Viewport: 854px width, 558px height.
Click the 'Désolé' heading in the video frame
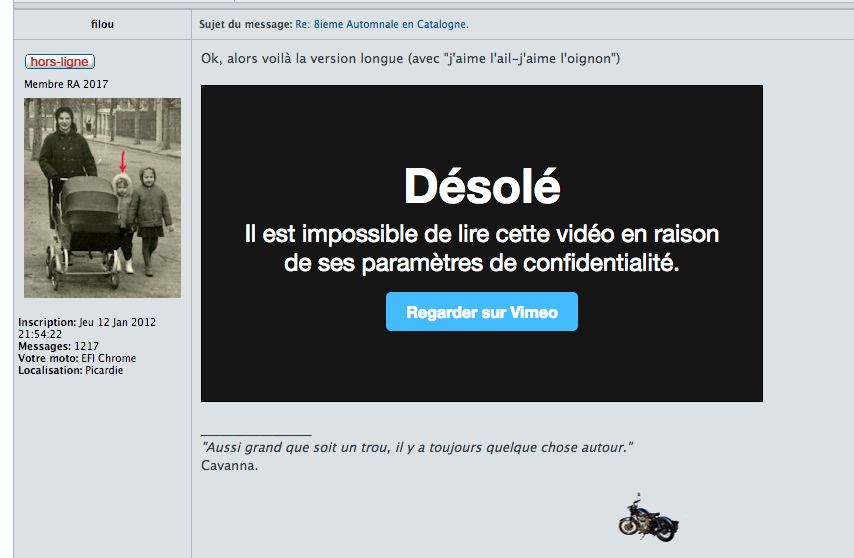(482, 186)
